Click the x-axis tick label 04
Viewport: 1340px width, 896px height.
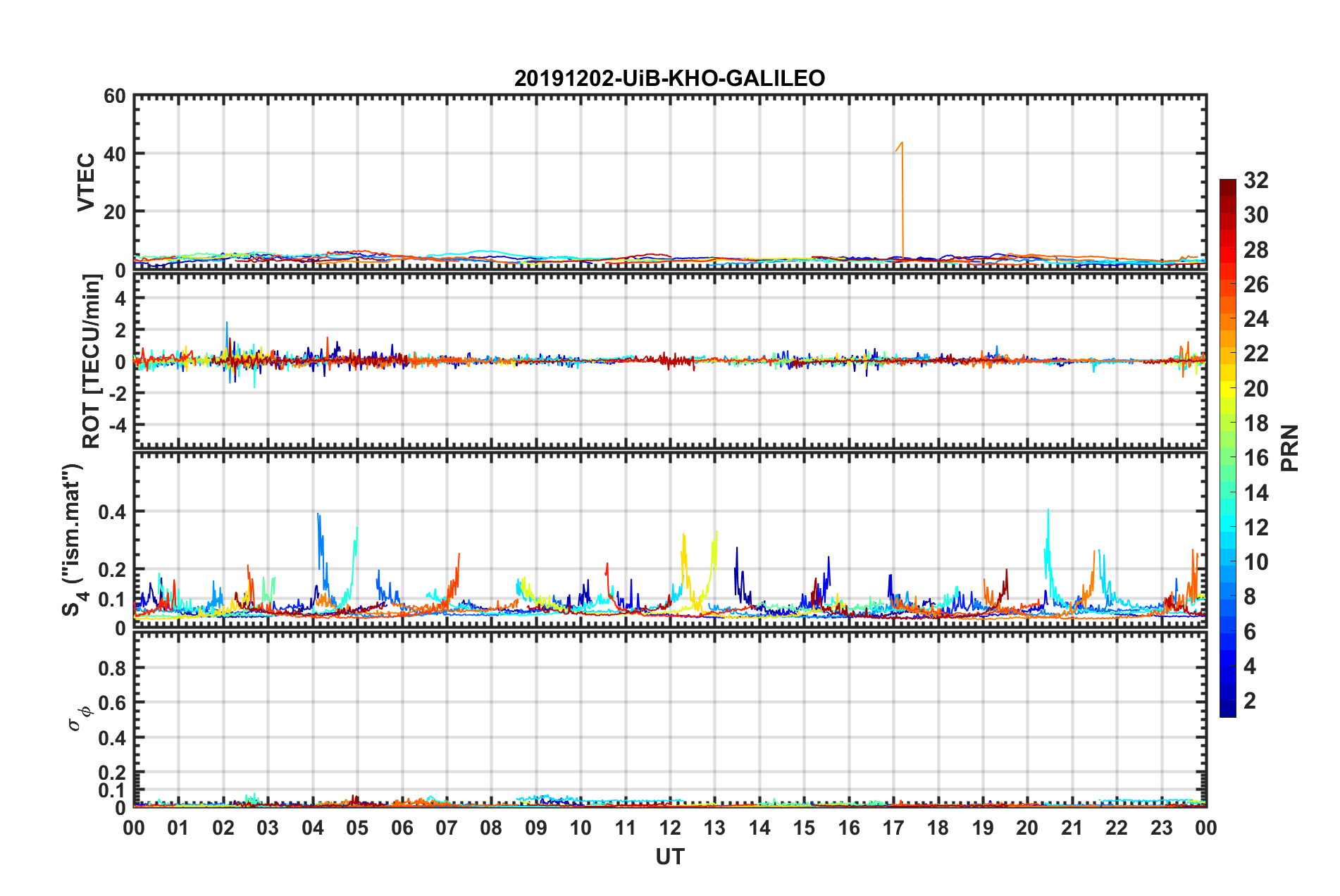[x=313, y=828]
